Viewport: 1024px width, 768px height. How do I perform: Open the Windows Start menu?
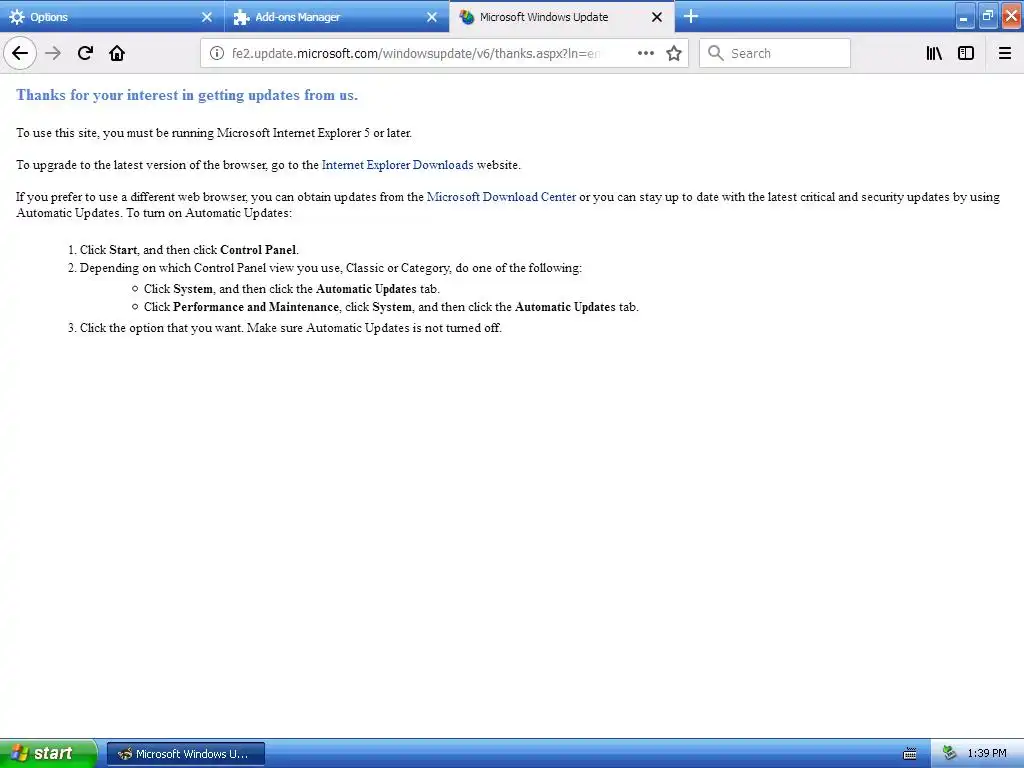pos(48,754)
